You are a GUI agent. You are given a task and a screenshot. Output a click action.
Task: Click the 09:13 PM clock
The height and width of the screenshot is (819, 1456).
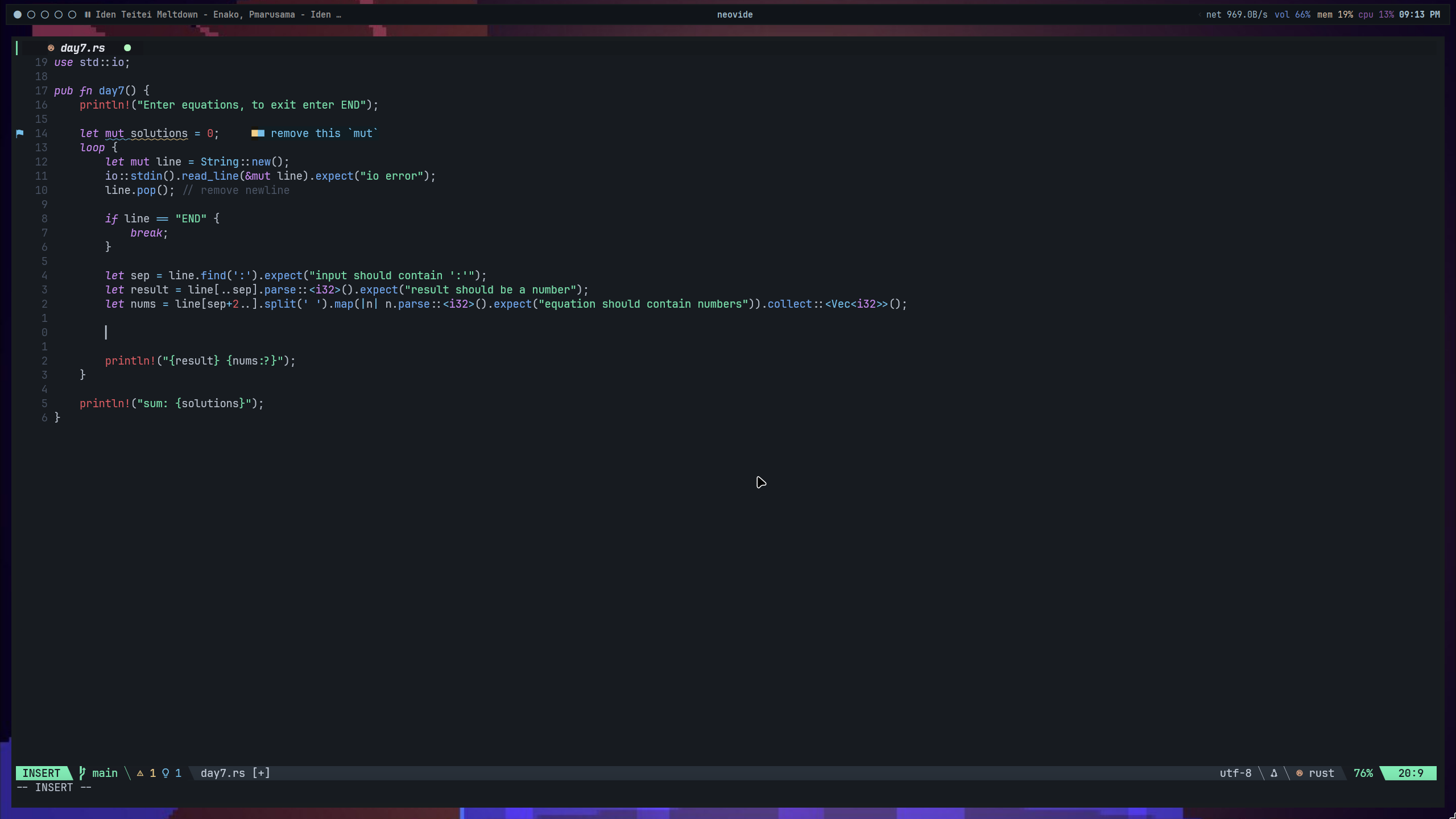pyautogui.click(x=1419, y=15)
